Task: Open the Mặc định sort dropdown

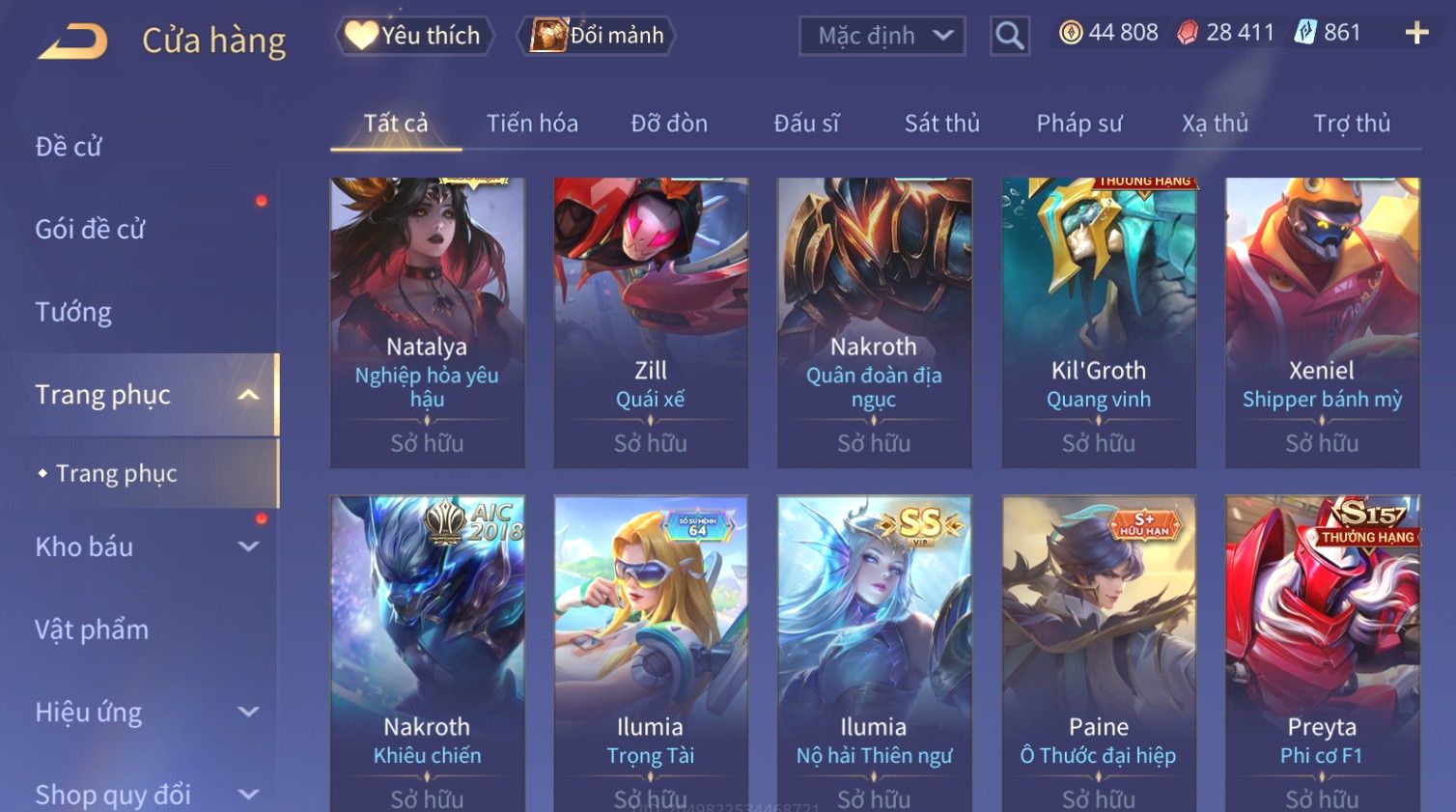Action: (882, 36)
